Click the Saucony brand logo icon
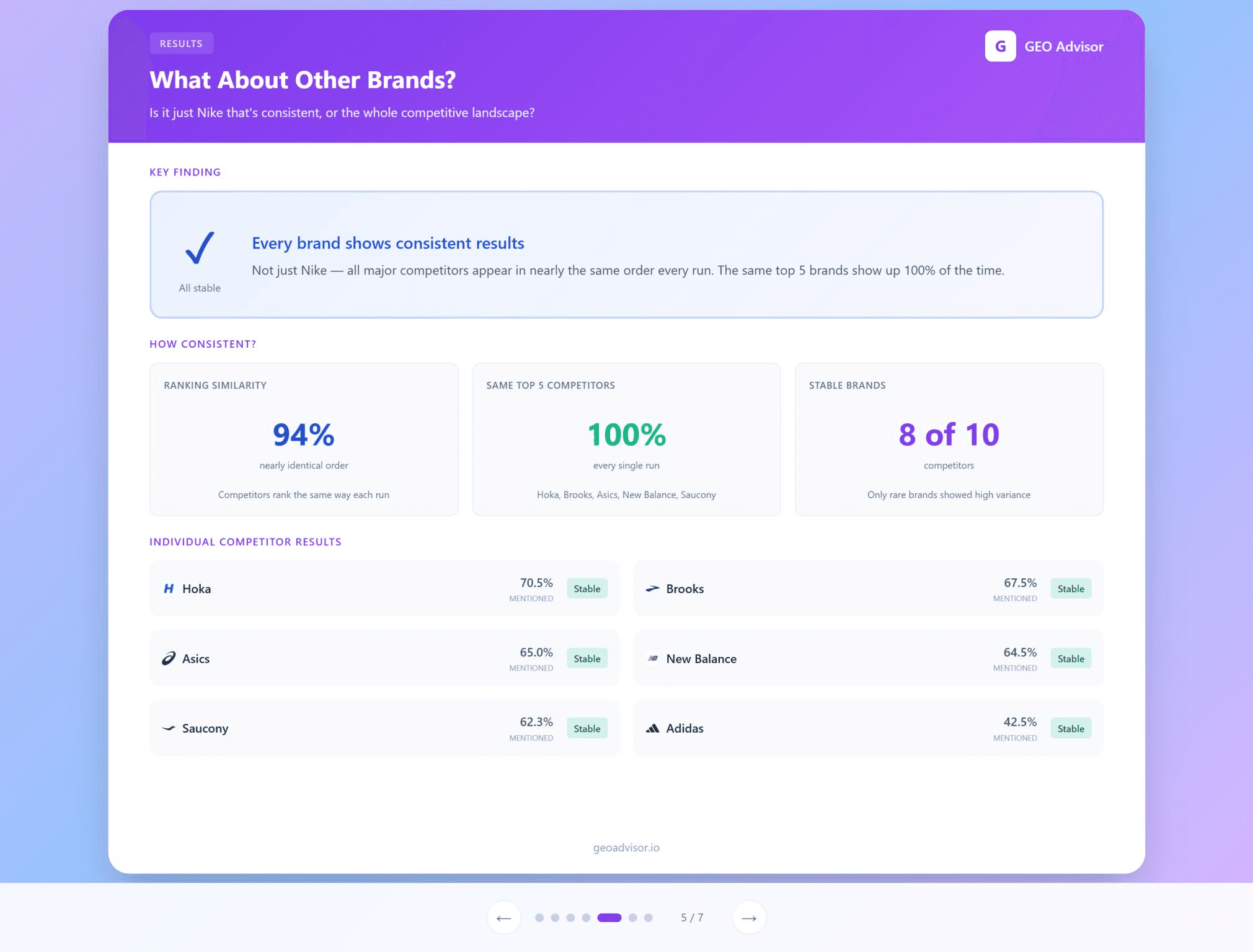 pos(169,728)
